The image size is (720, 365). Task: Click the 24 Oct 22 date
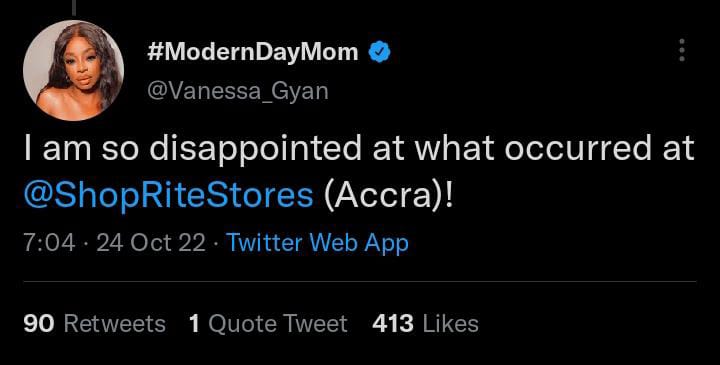click(151, 243)
